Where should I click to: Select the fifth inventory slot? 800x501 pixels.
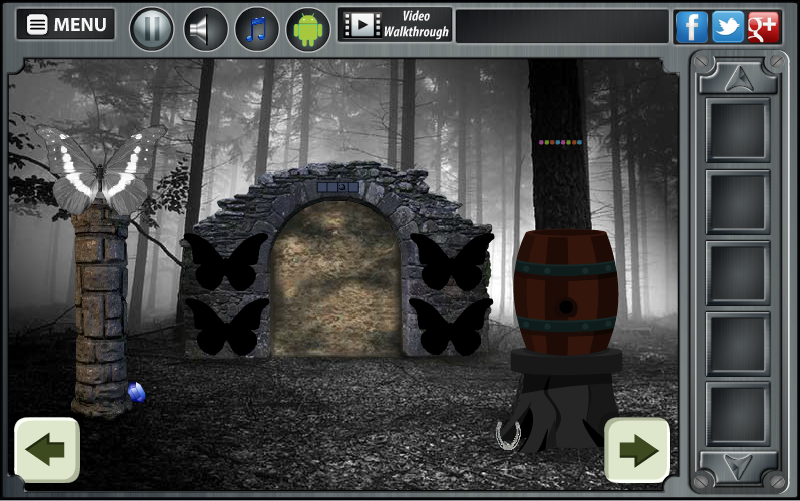coord(738,414)
